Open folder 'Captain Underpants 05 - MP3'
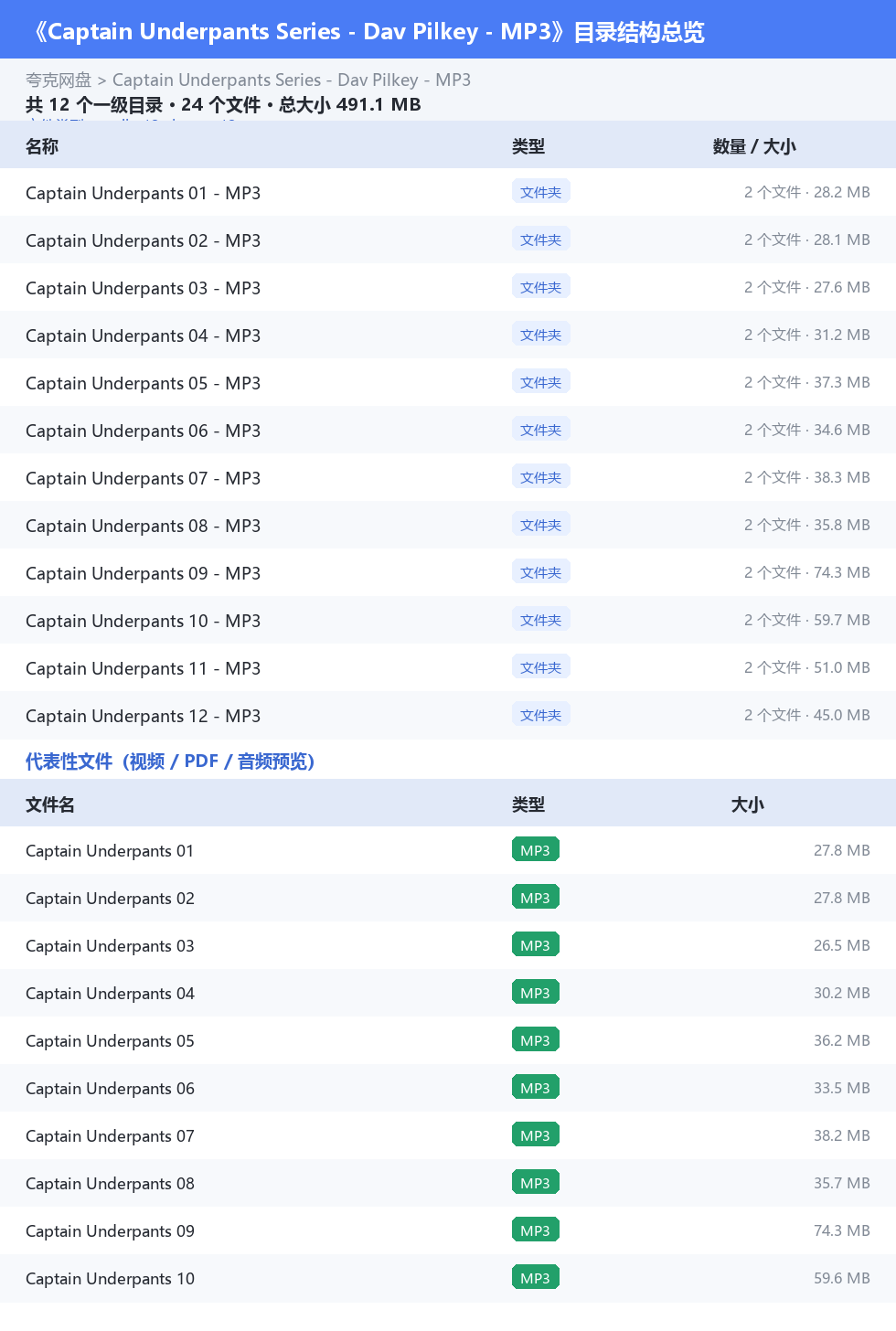 point(144,383)
